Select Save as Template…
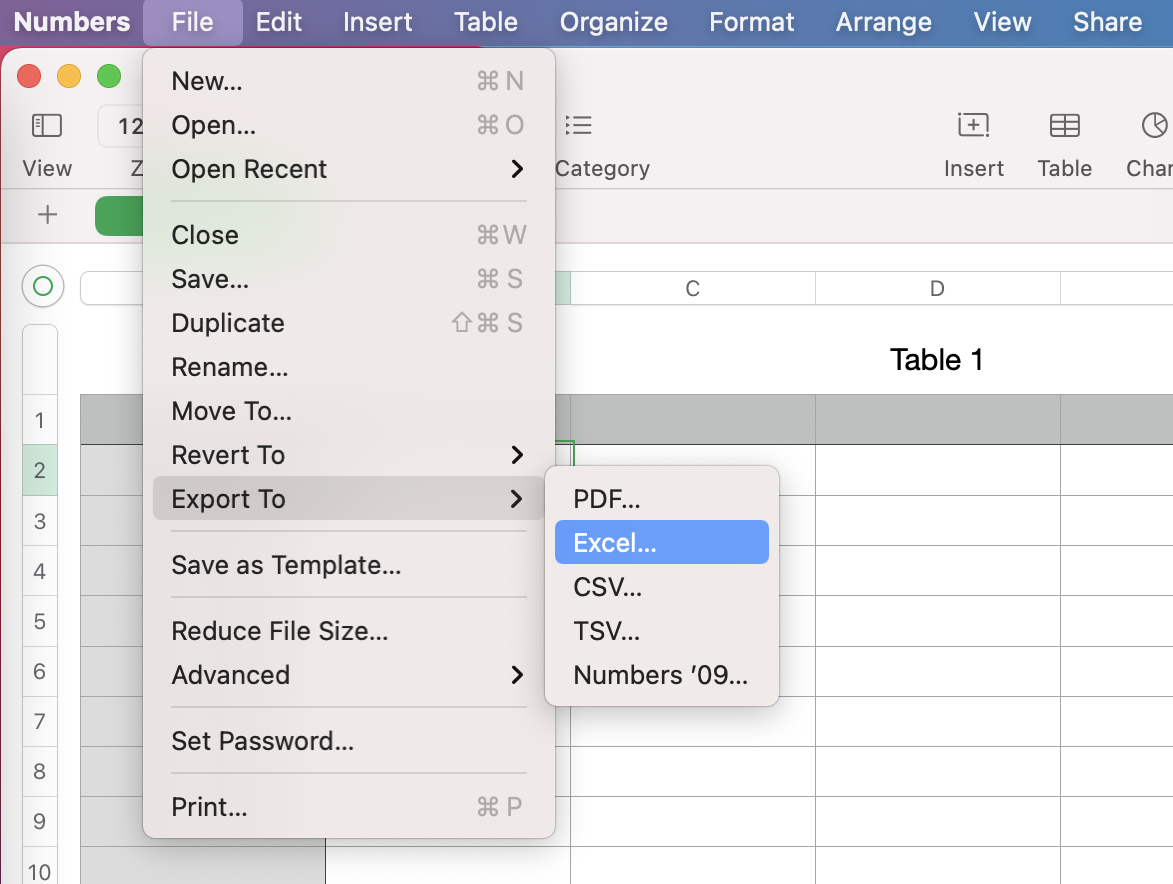 [x=349, y=565]
